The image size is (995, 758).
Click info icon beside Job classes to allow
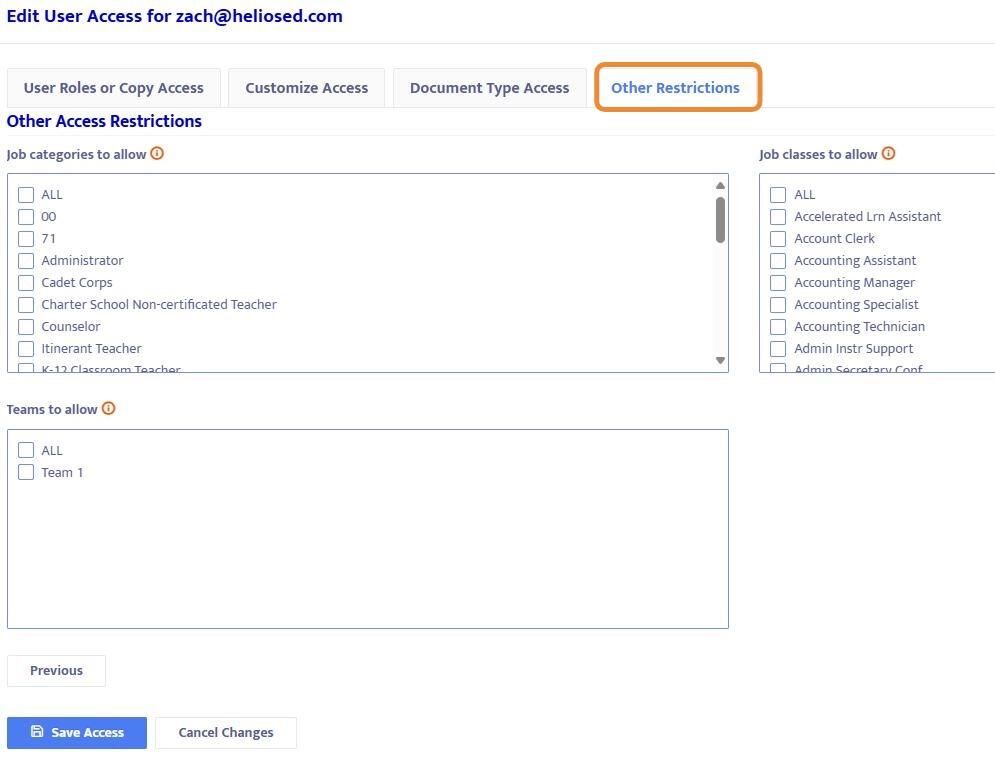pyautogui.click(x=888, y=154)
